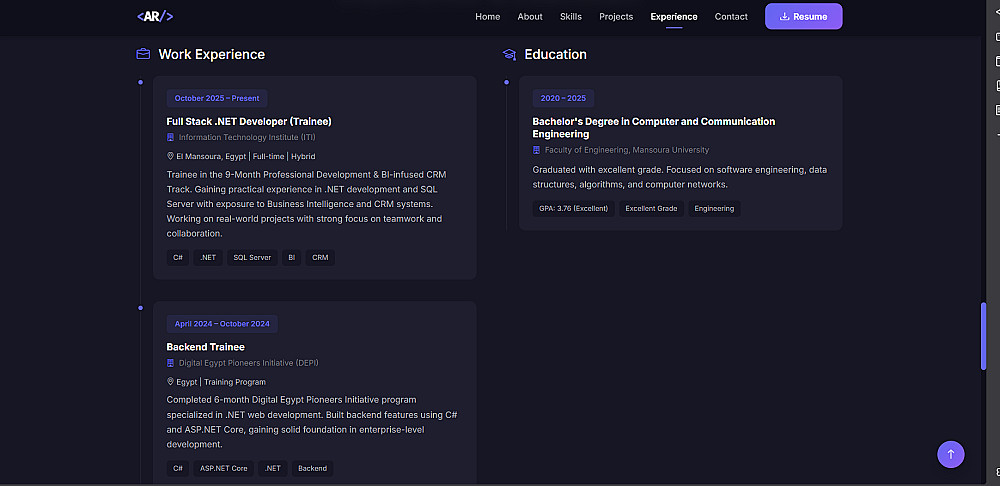1000x486 pixels.
Task: Click the GPA: 3.76 (Excellent) tag
Action: pos(573,208)
